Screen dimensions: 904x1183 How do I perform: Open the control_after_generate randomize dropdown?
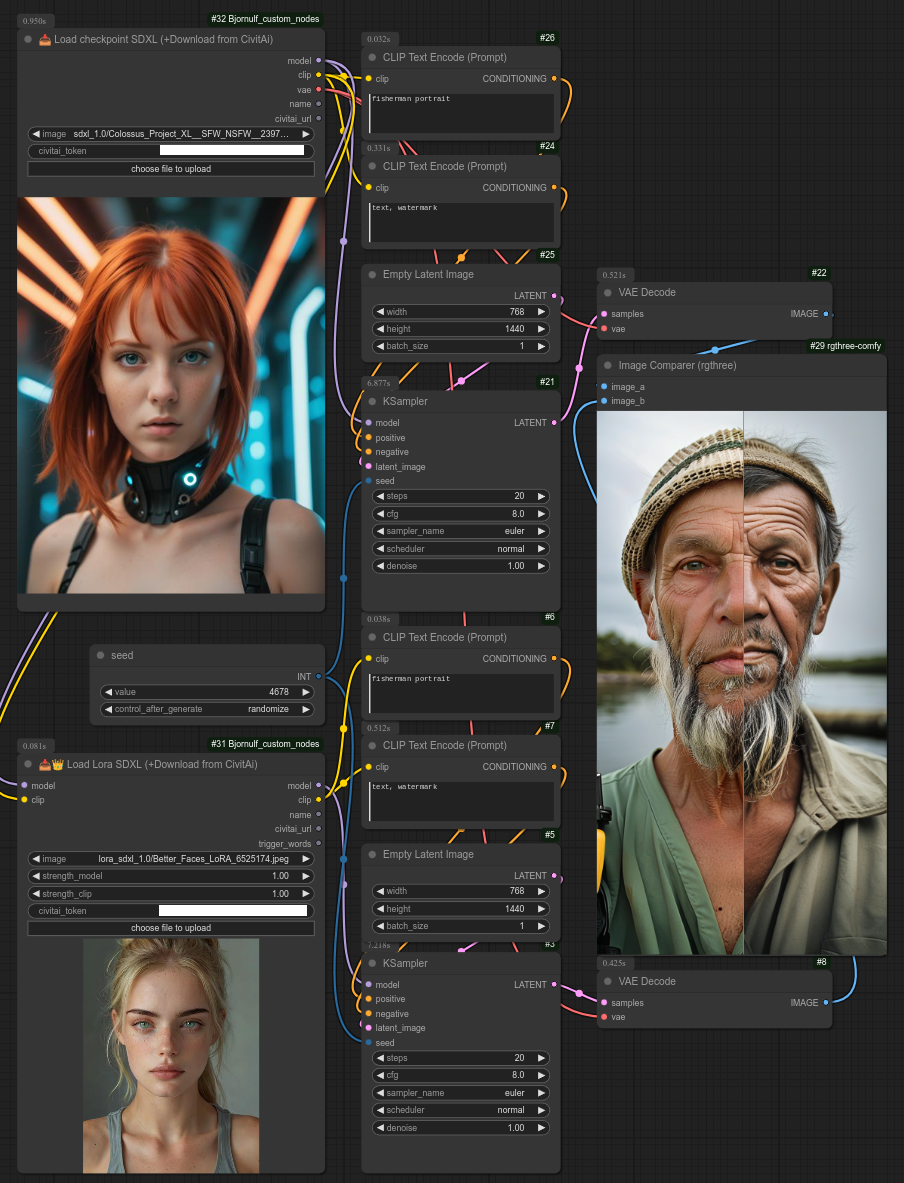[207, 709]
